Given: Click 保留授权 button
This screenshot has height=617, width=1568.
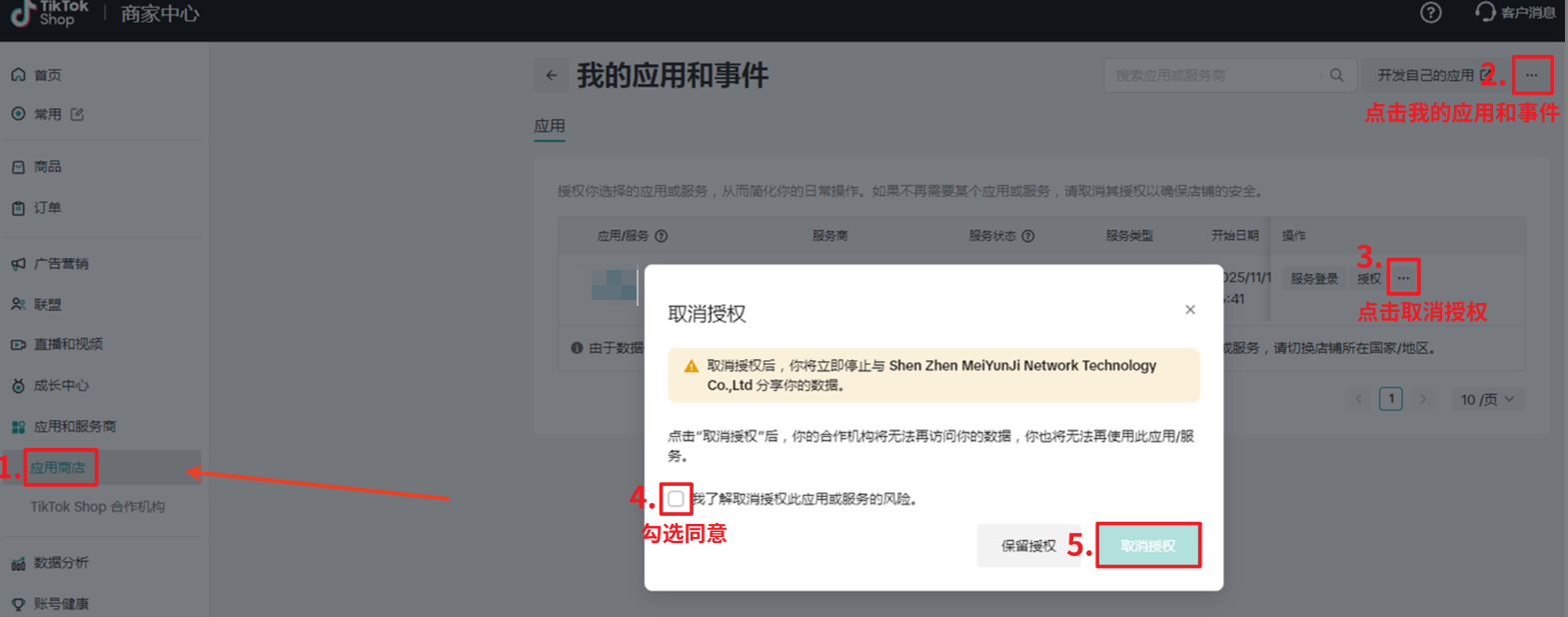Looking at the screenshot, I should (x=1029, y=546).
